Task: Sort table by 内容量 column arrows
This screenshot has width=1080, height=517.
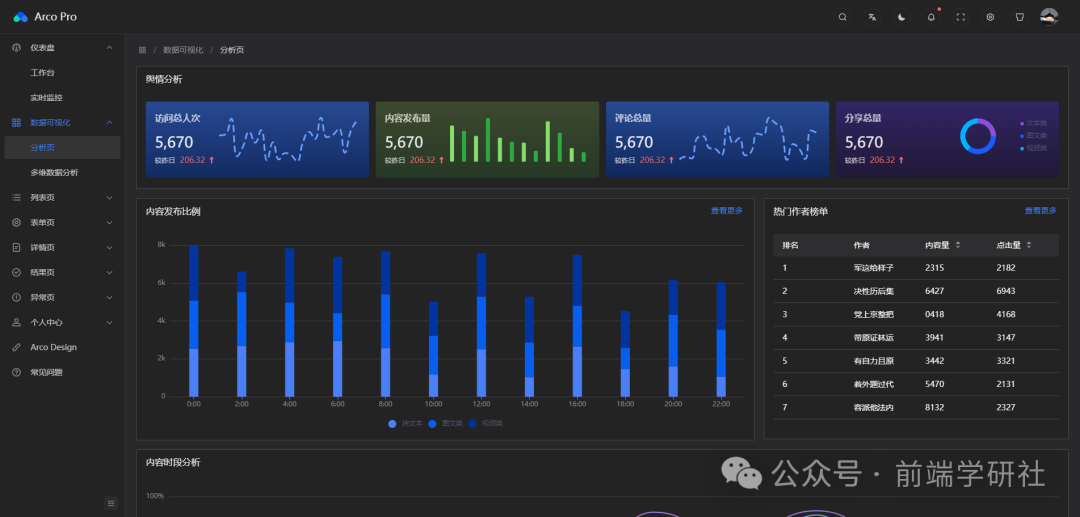Action: [x=957, y=245]
